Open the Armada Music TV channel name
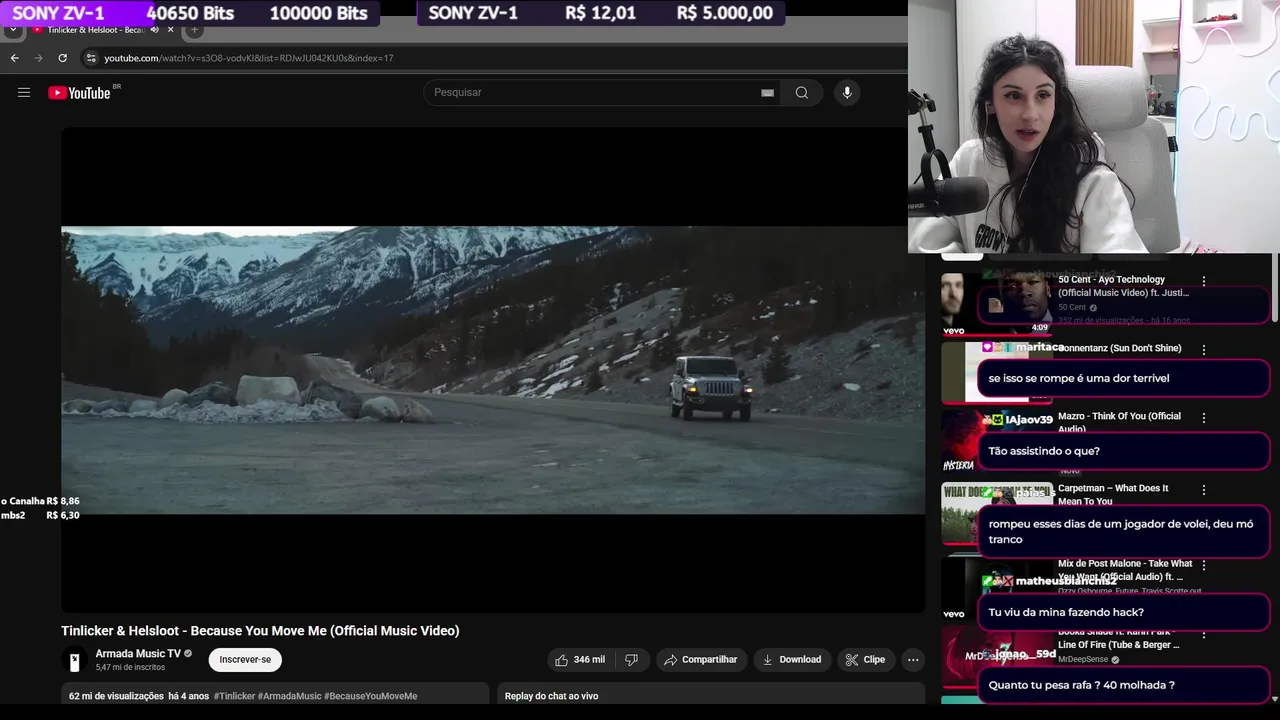 pyautogui.click(x=138, y=654)
